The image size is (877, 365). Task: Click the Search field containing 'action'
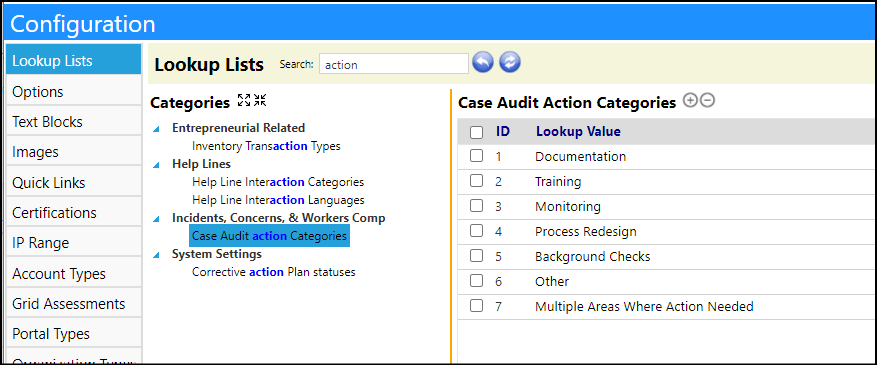click(394, 64)
